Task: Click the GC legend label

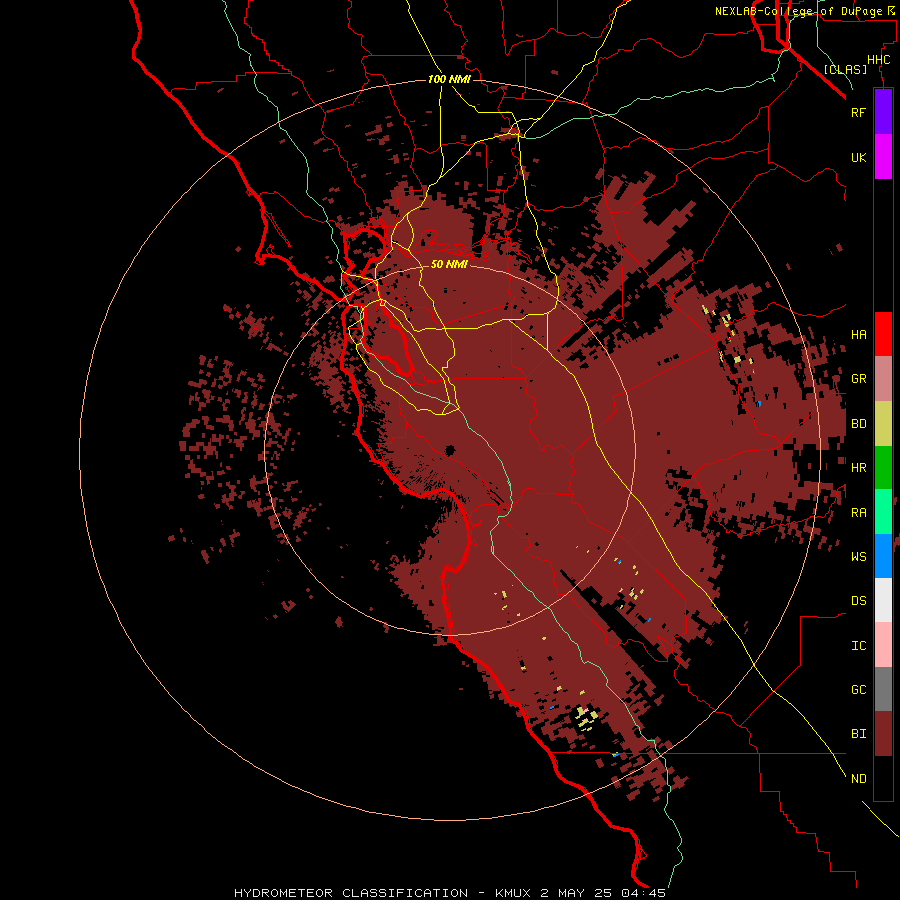Action: [x=858, y=690]
